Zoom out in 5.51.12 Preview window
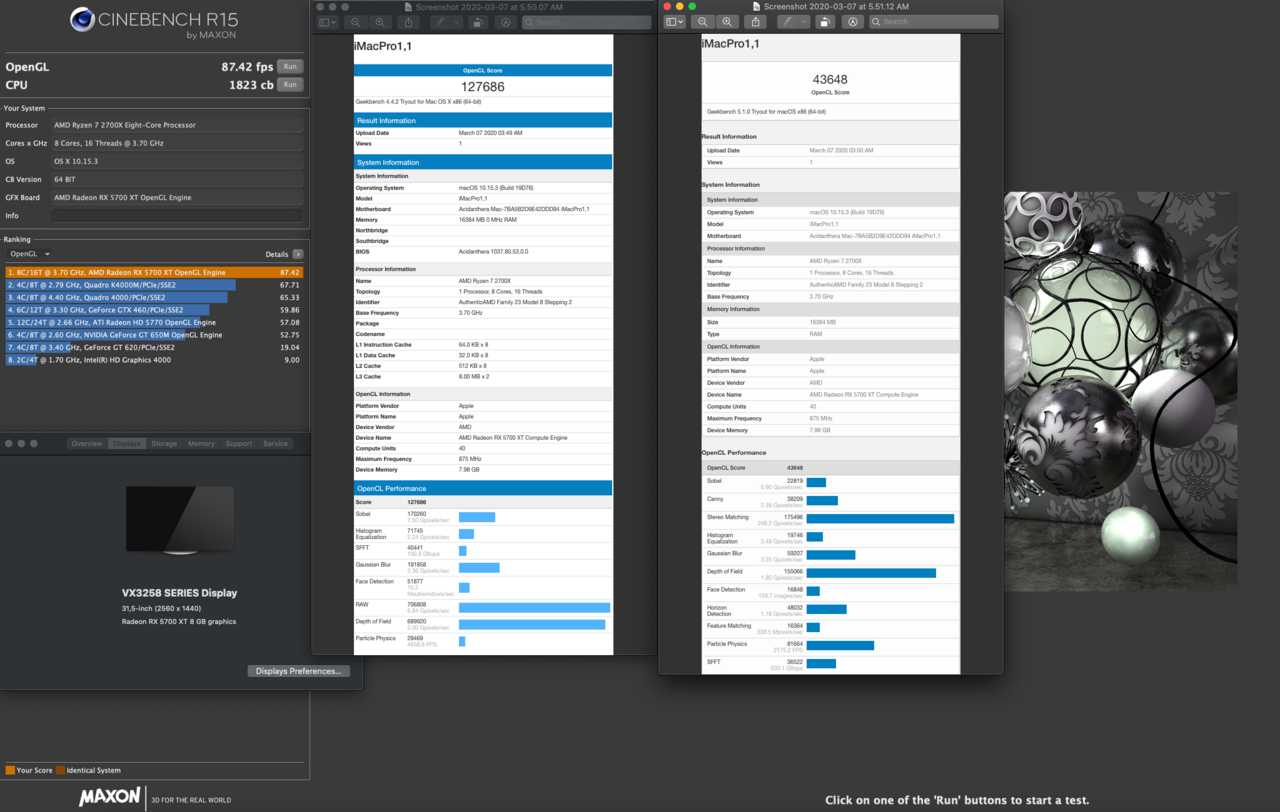 coord(703,21)
